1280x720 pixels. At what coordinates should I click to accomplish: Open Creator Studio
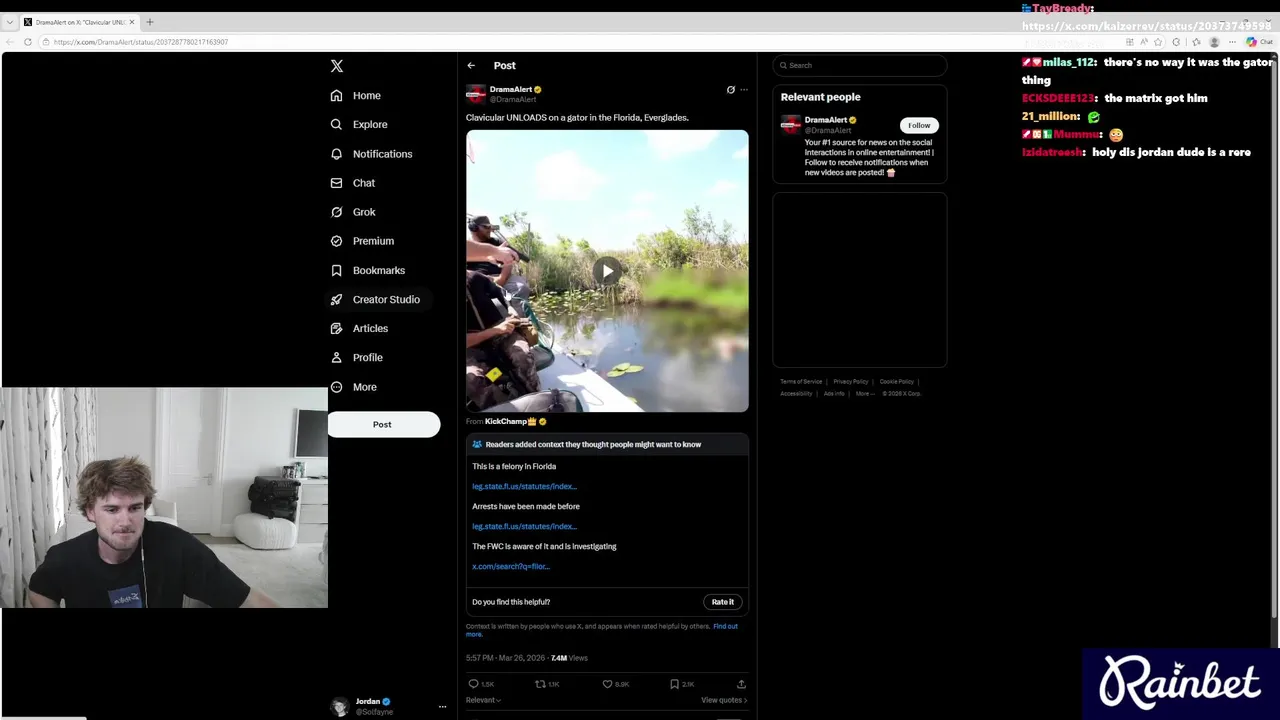pyautogui.click(x=375, y=299)
